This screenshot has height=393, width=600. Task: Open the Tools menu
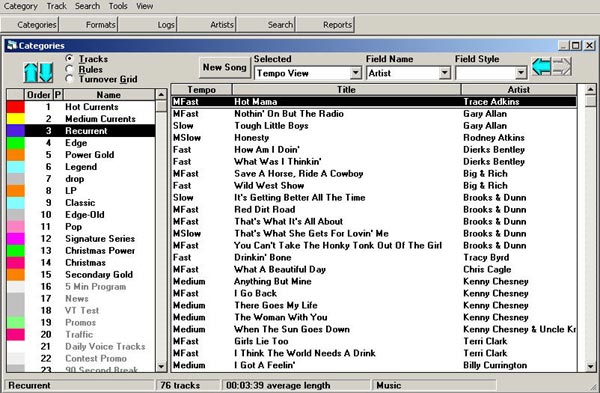[x=118, y=6]
